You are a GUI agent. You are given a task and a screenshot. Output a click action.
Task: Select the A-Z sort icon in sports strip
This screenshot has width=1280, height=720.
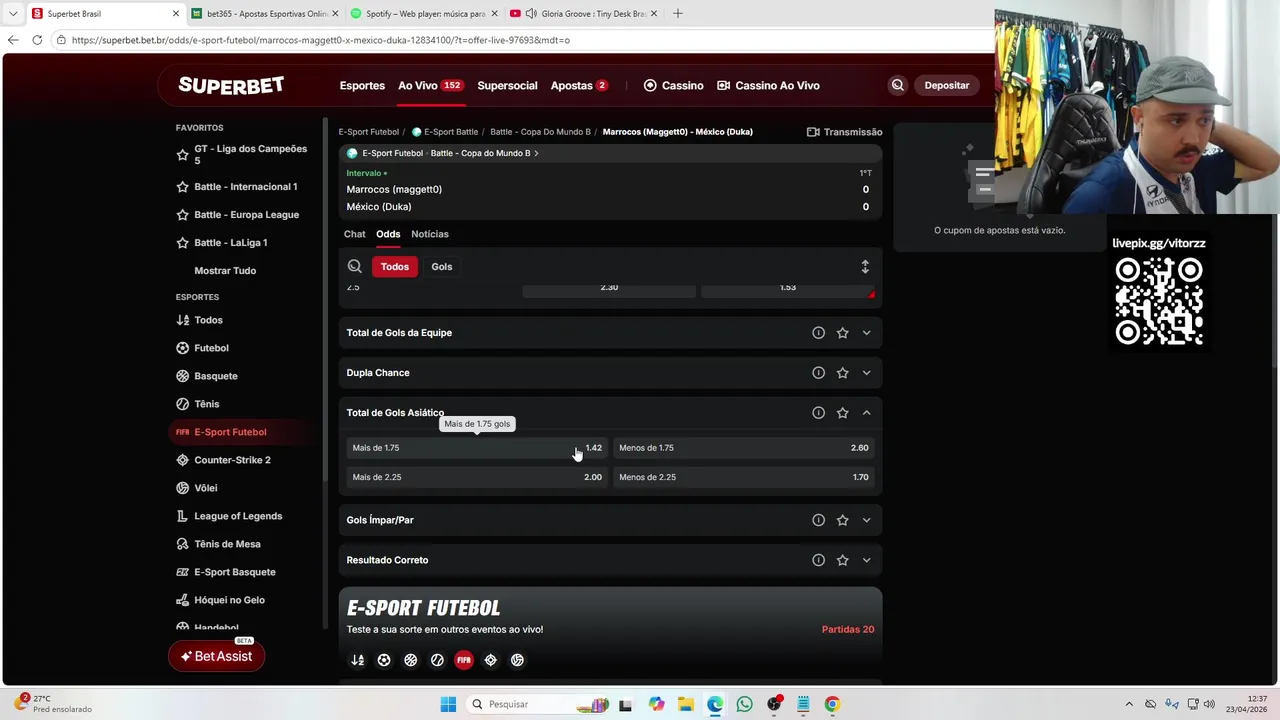pyautogui.click(x=357, y=660)
